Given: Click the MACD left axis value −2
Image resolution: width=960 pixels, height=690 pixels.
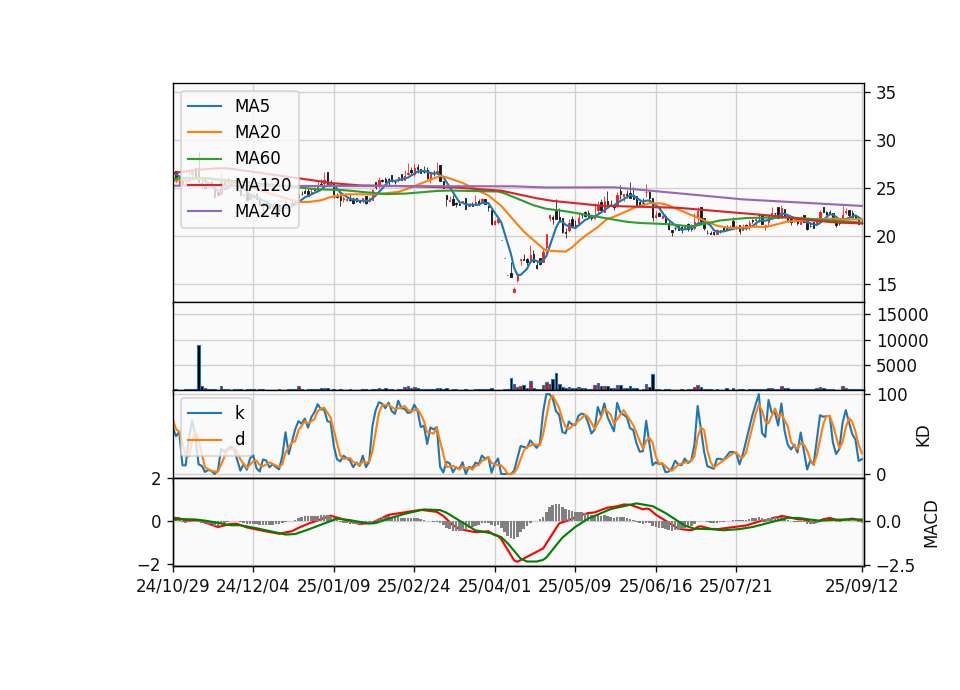Looking at the screenshot, I should 150,564.
